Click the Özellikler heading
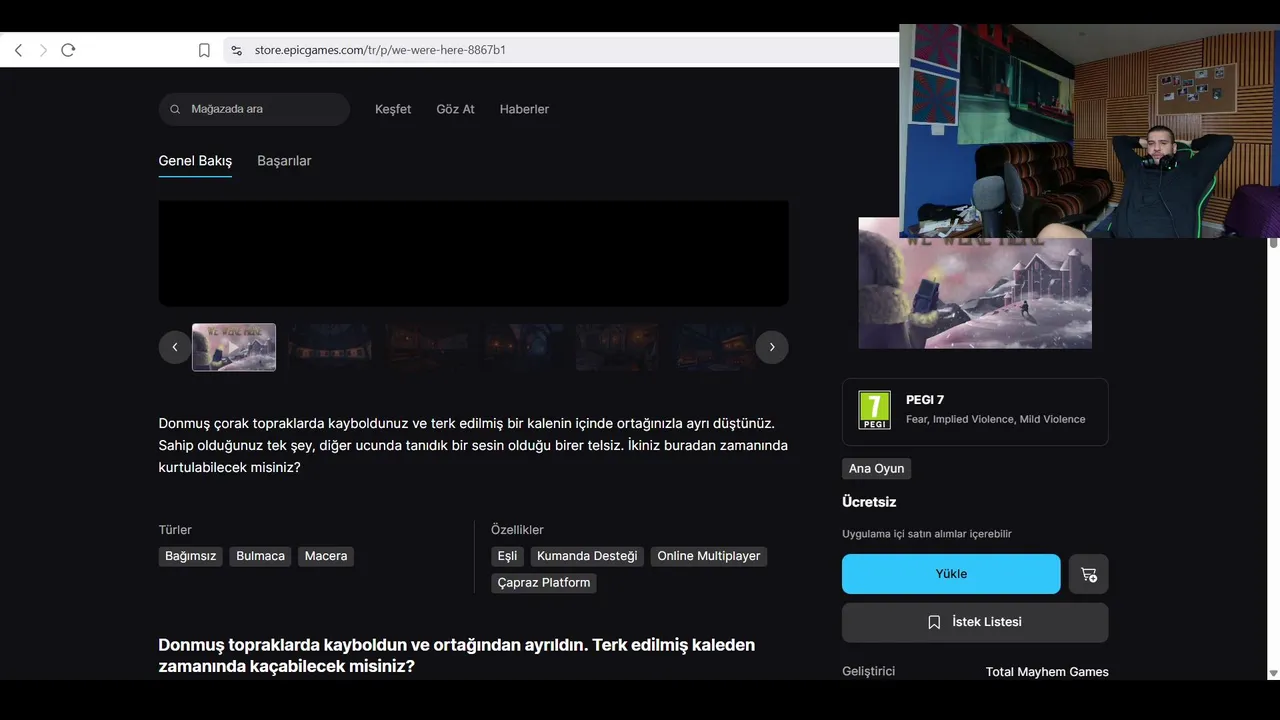This screenshot has width=1280, height=720. pyautogui.click(x=517, y=530)
